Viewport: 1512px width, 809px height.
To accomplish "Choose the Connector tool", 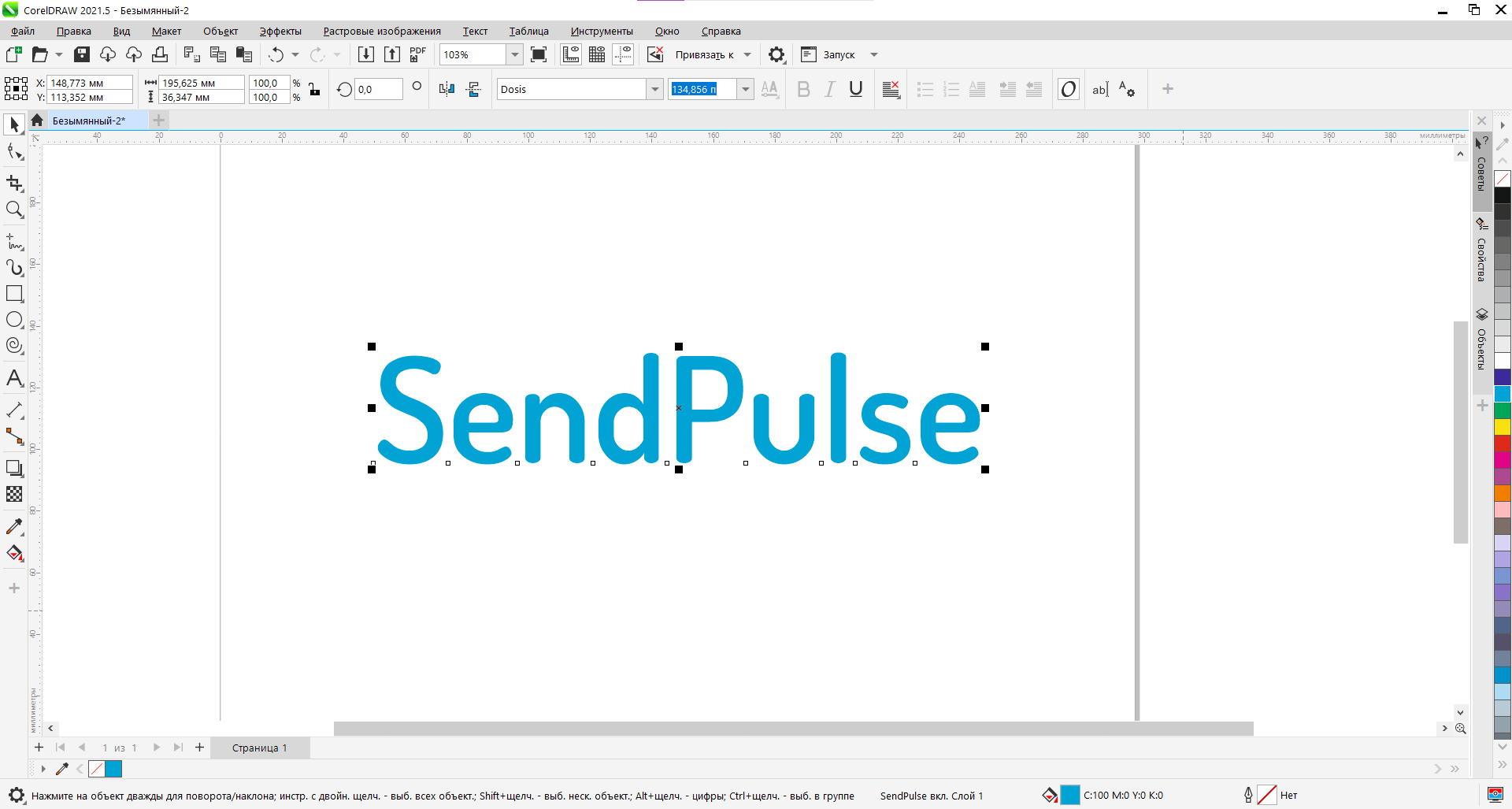I will click(14, 436).
